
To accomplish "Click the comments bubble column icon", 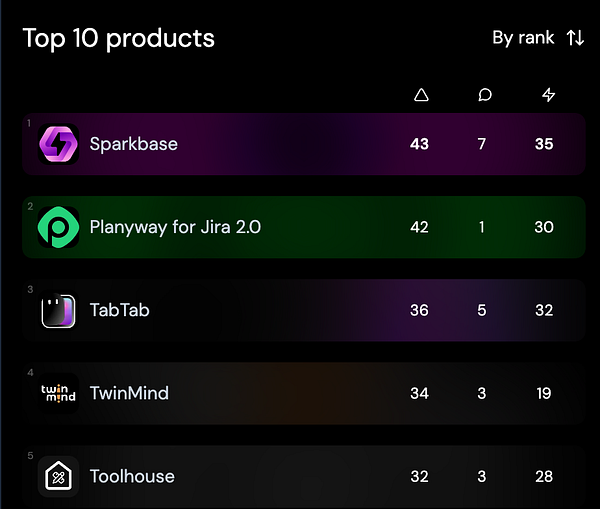I will 484,95.
